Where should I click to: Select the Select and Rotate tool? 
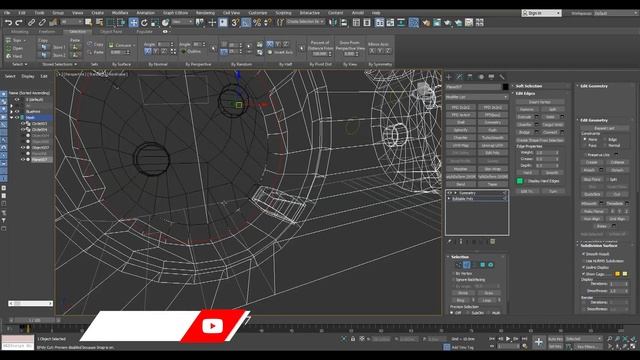(144, 22)
